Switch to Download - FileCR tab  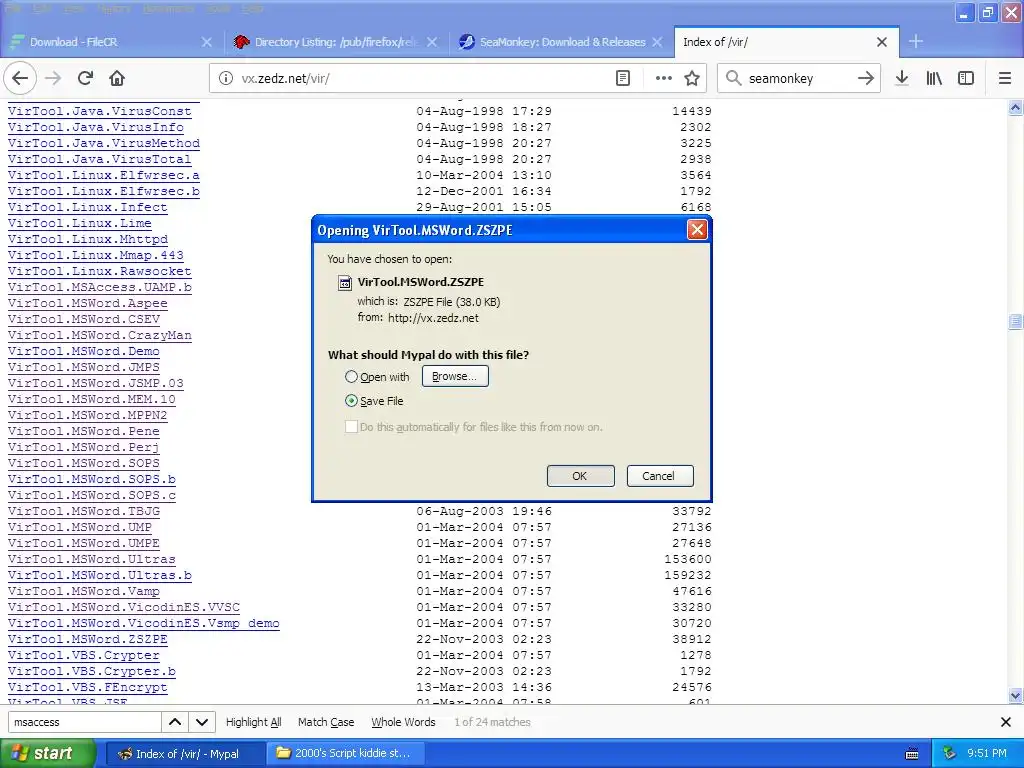point(110,42)
